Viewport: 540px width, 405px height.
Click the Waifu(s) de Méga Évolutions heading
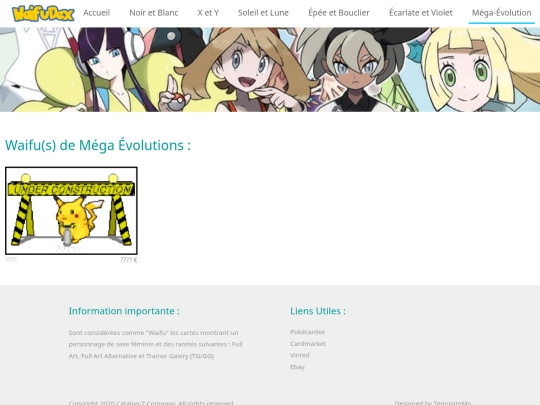point(98,145)
